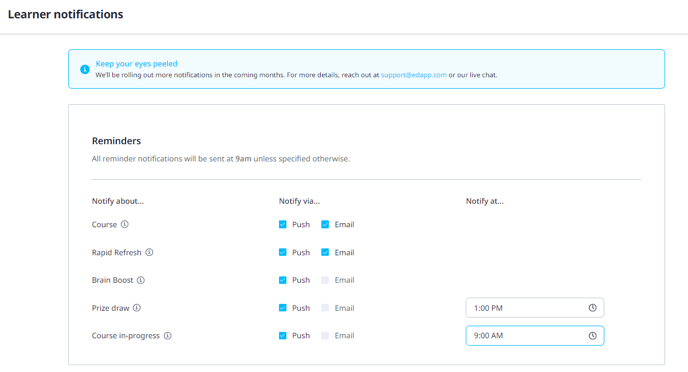Toggle Push for Brain Boost
Viewport: 688px width, 372px height.
[x=283, y=280]
